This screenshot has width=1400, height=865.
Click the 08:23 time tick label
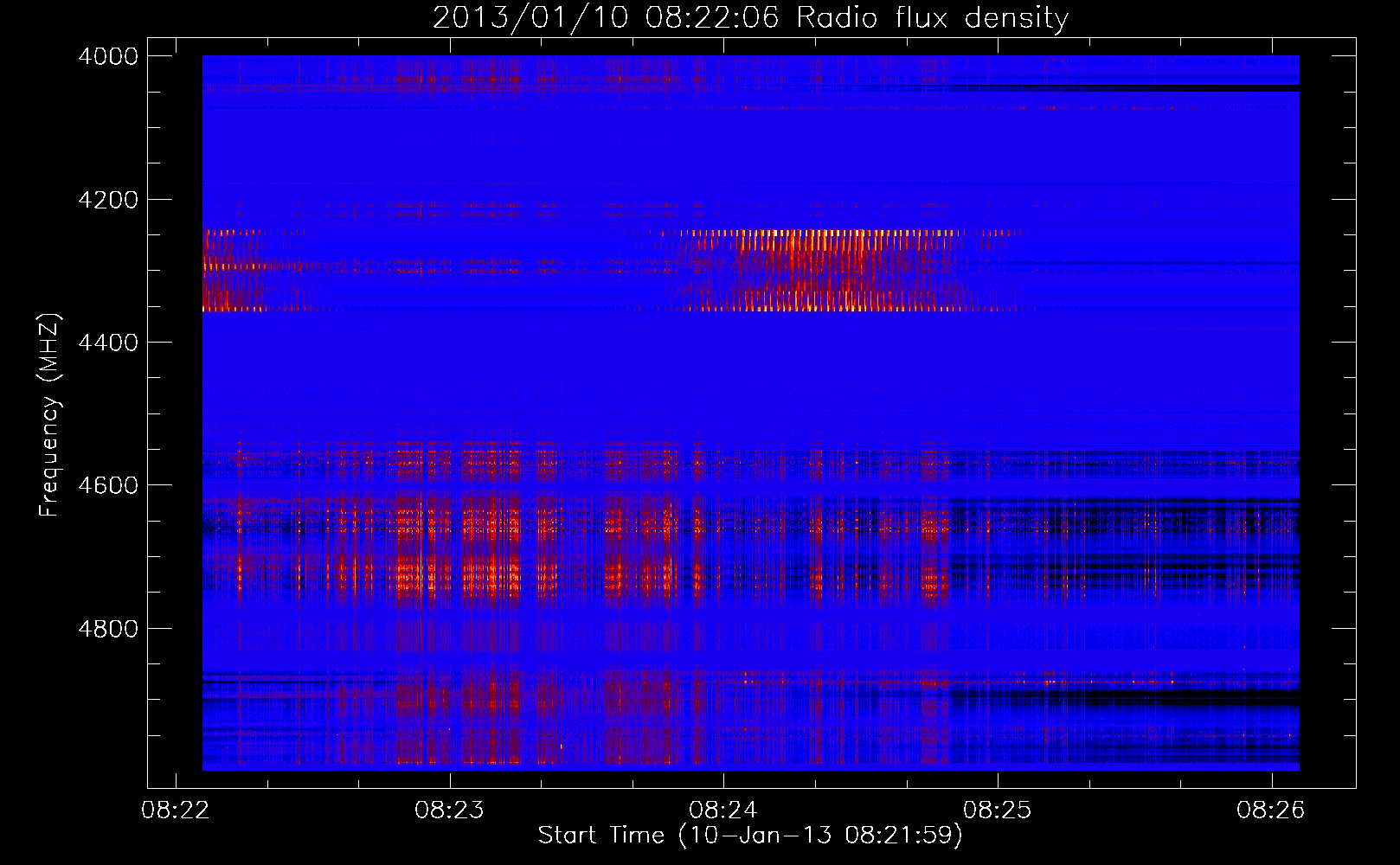point(449,811)
